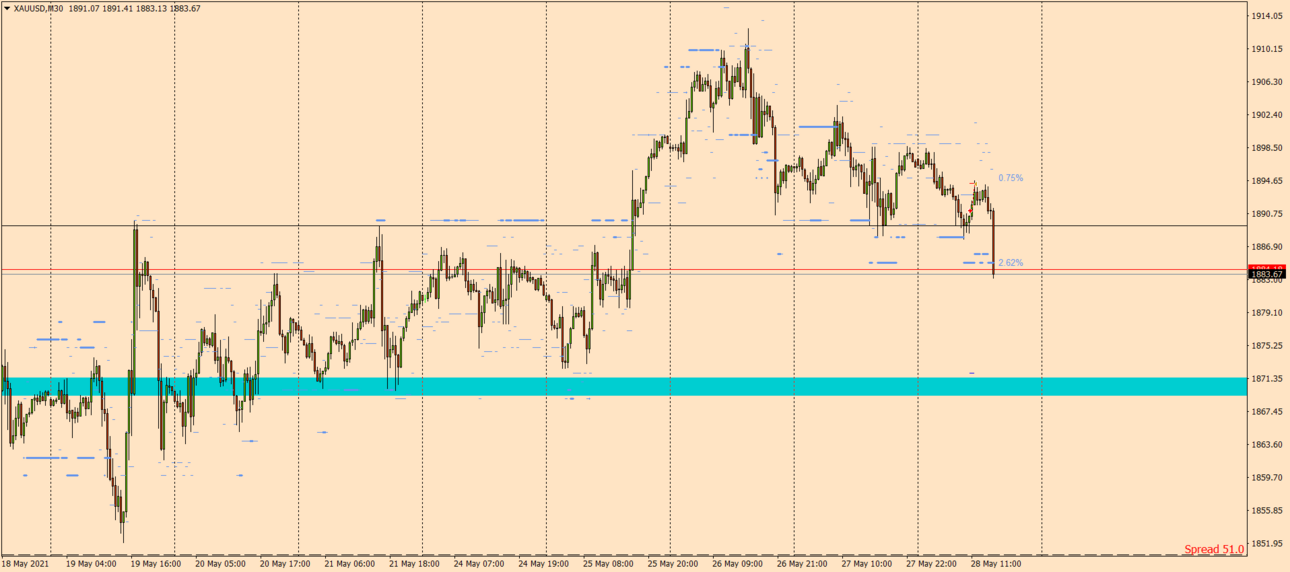
Task: Click the 27 May 10:00 time label
Action: point(867,564)
